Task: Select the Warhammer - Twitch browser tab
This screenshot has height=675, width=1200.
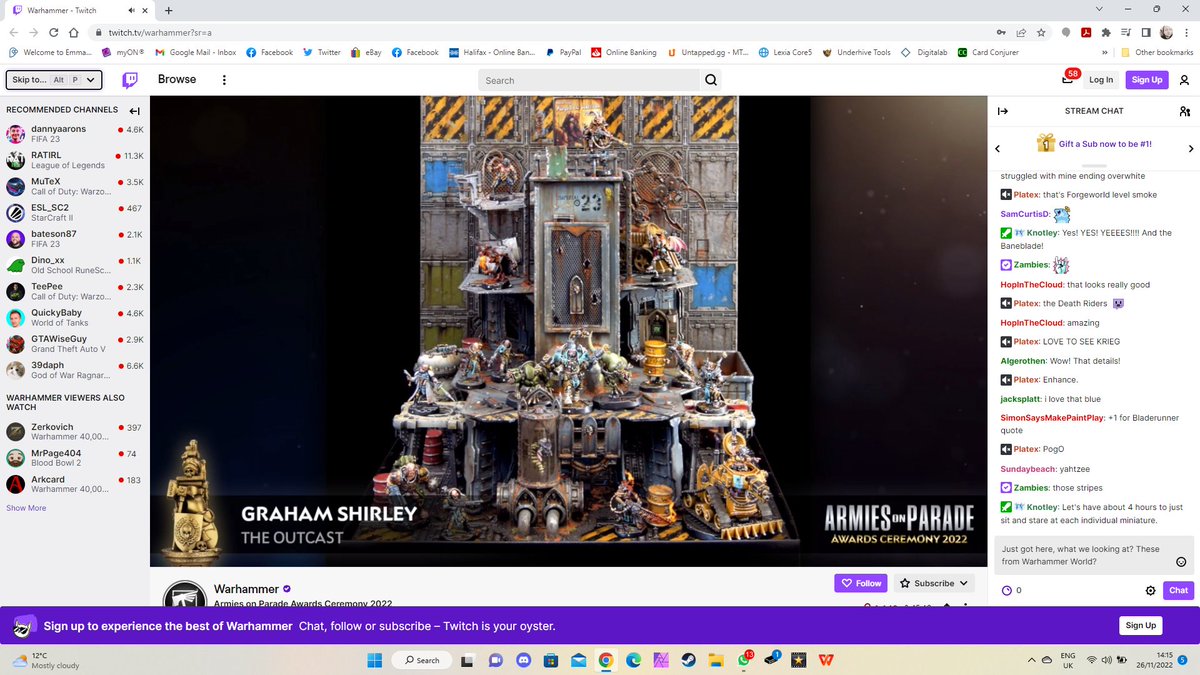Action: click(x=78, y=9)
